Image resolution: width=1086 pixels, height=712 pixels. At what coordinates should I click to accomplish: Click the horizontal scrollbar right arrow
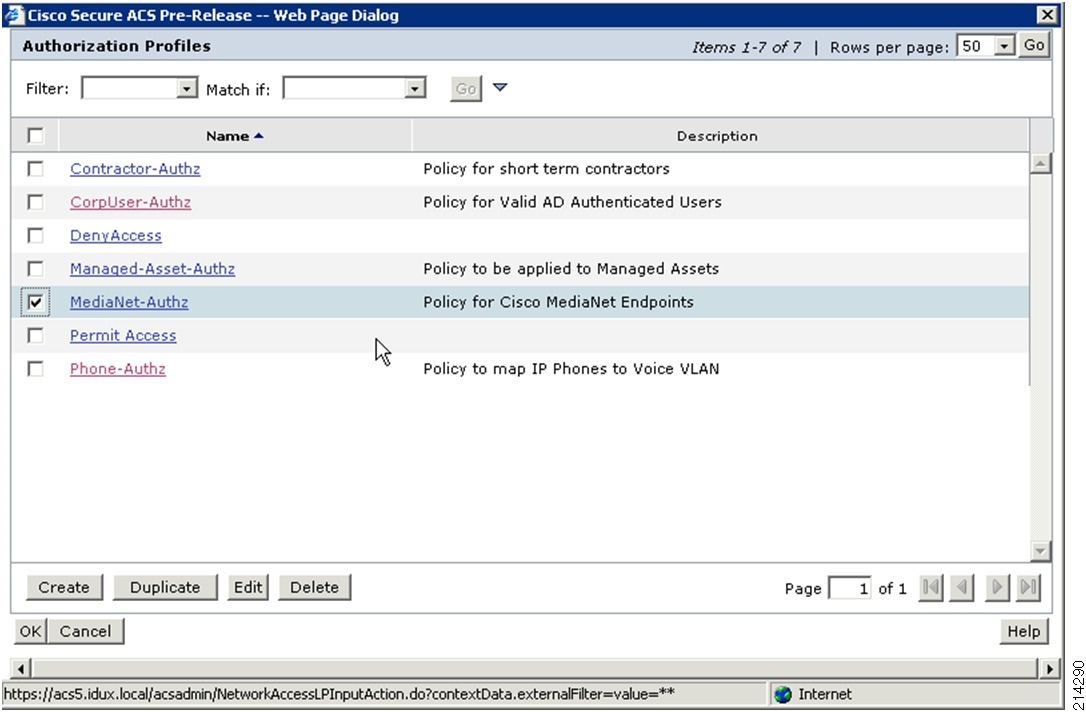click(1049, 669)
